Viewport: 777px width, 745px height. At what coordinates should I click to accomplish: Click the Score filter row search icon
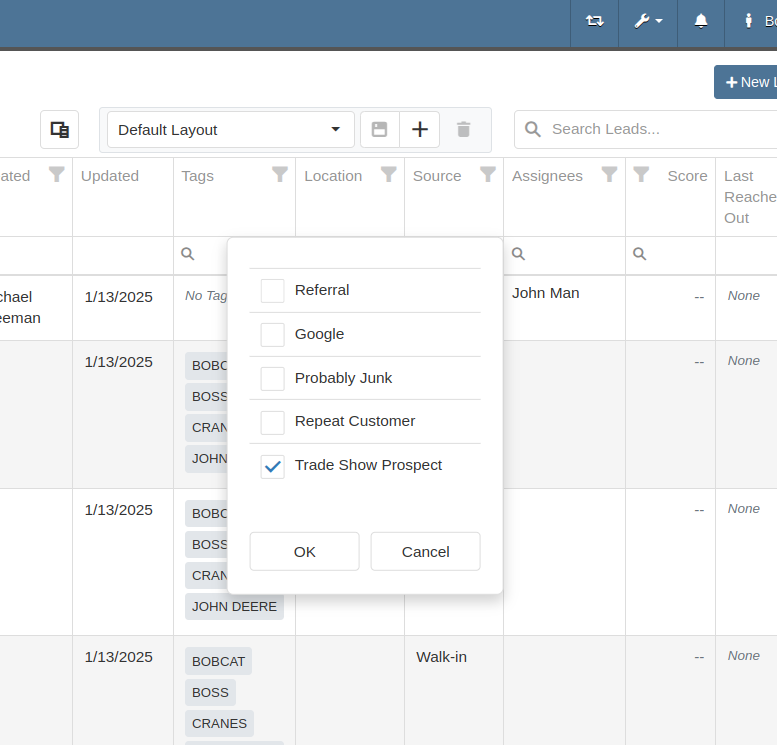click(640, 254)
